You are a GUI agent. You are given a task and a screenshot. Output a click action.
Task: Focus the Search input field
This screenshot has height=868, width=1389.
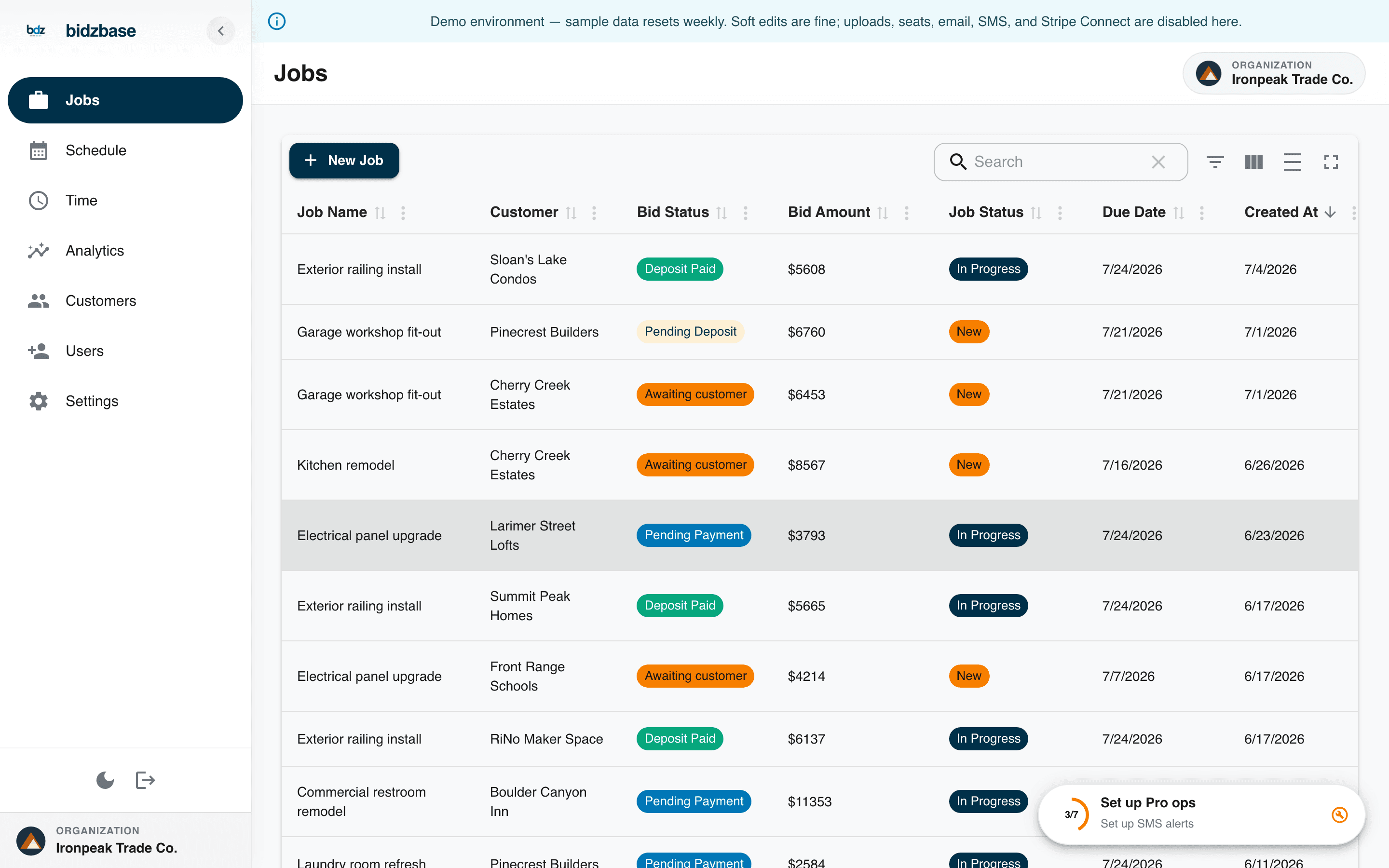point(1060,162)
